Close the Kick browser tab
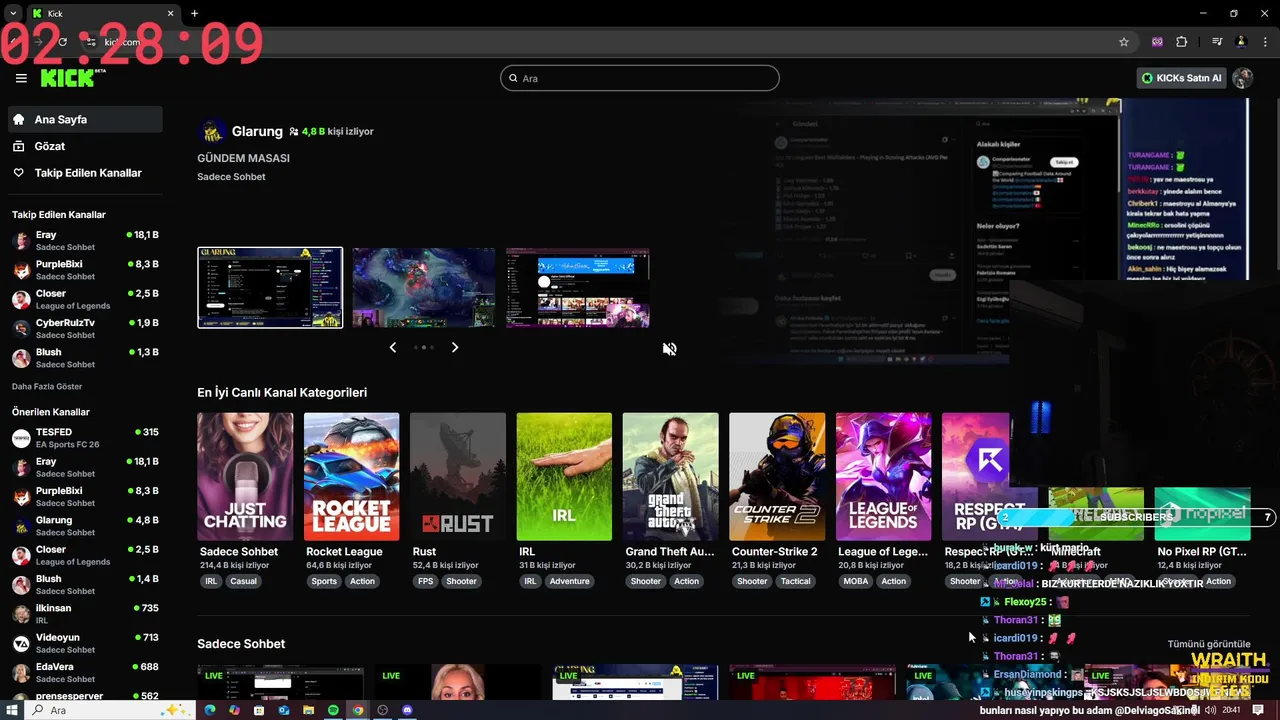This screenshot has height=720, width=1280. (x=170, y=14)
